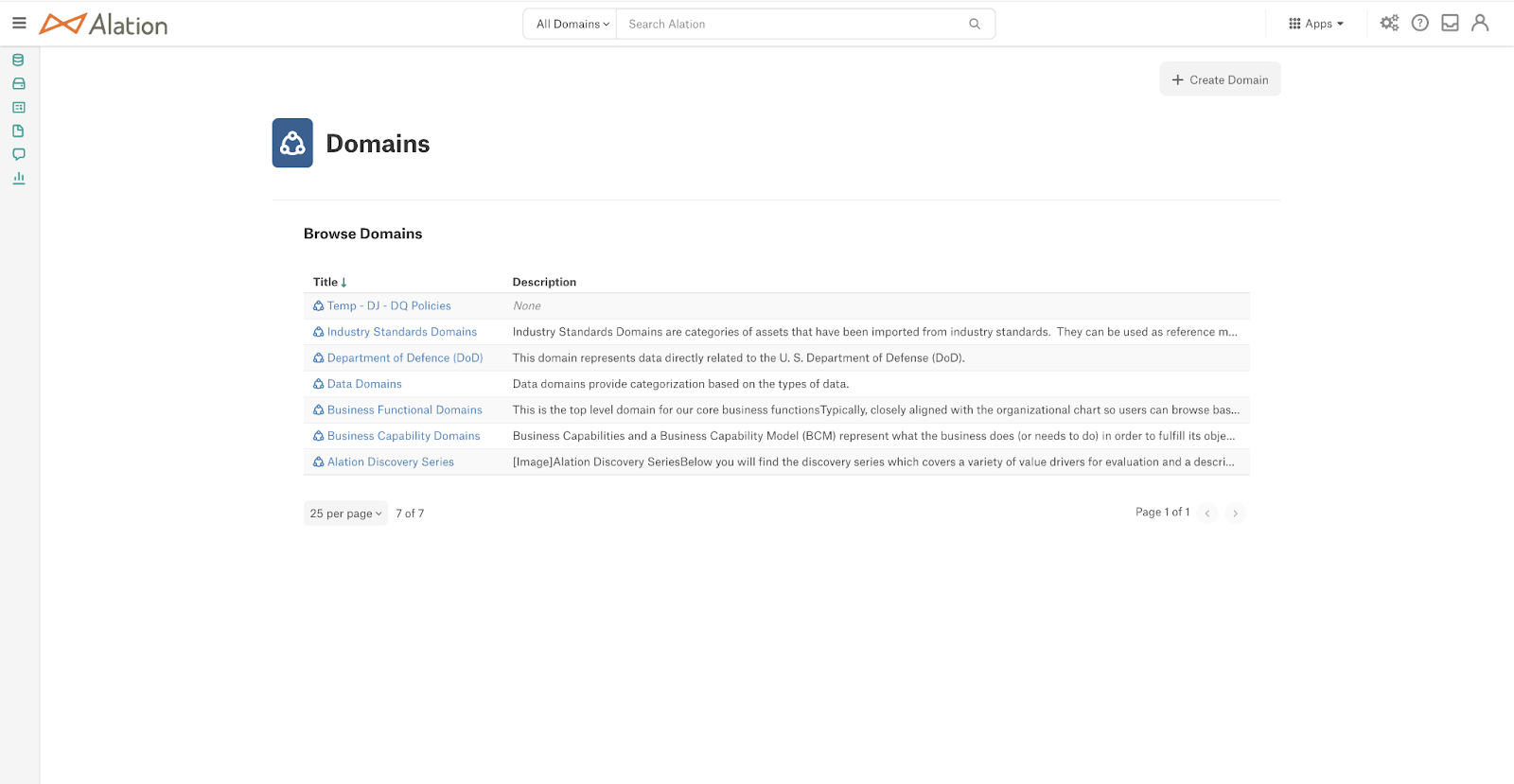The height and width of the screenshot is (784, 1514).
Task: Open the second sidebar storage icon
Action: click(18, 84)
